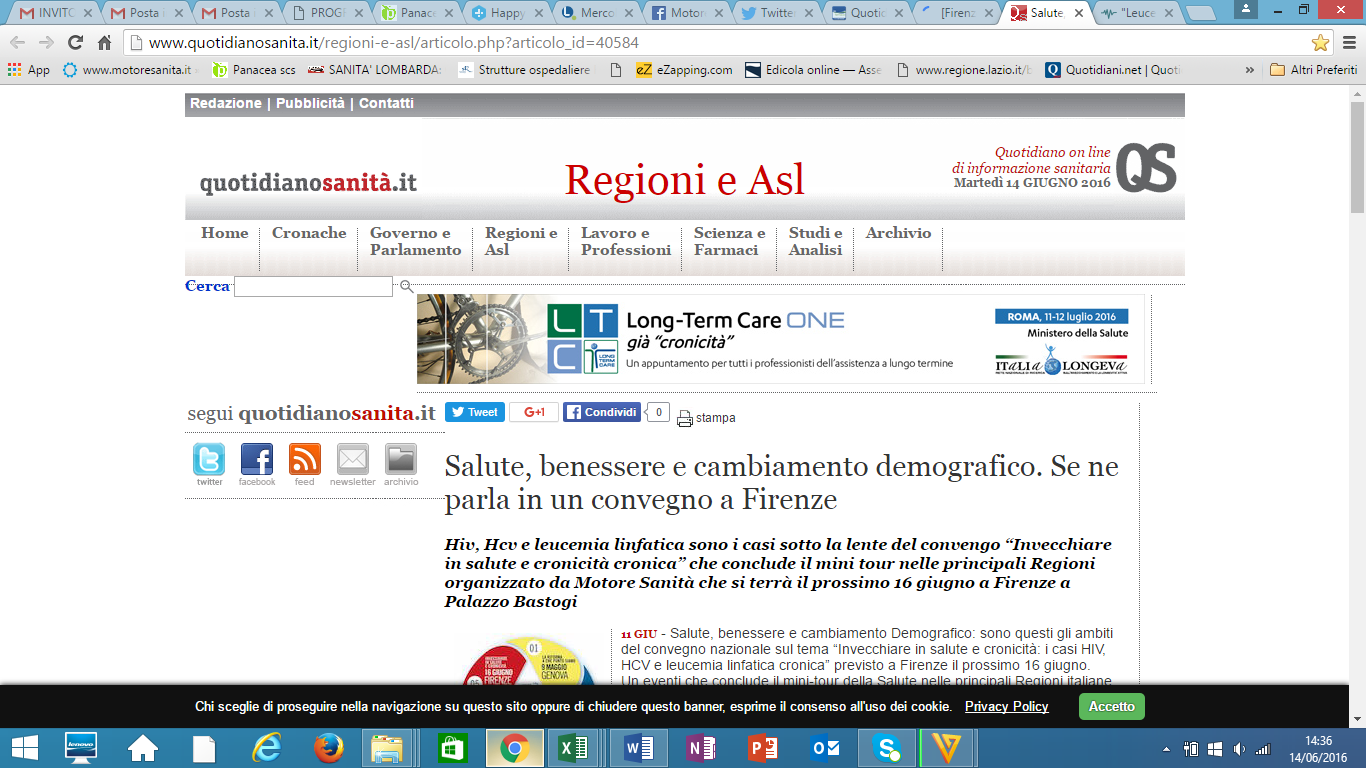Bookmark this page with the star icon
This screenshot has width=1366, height=768.
coord(1321,43)
